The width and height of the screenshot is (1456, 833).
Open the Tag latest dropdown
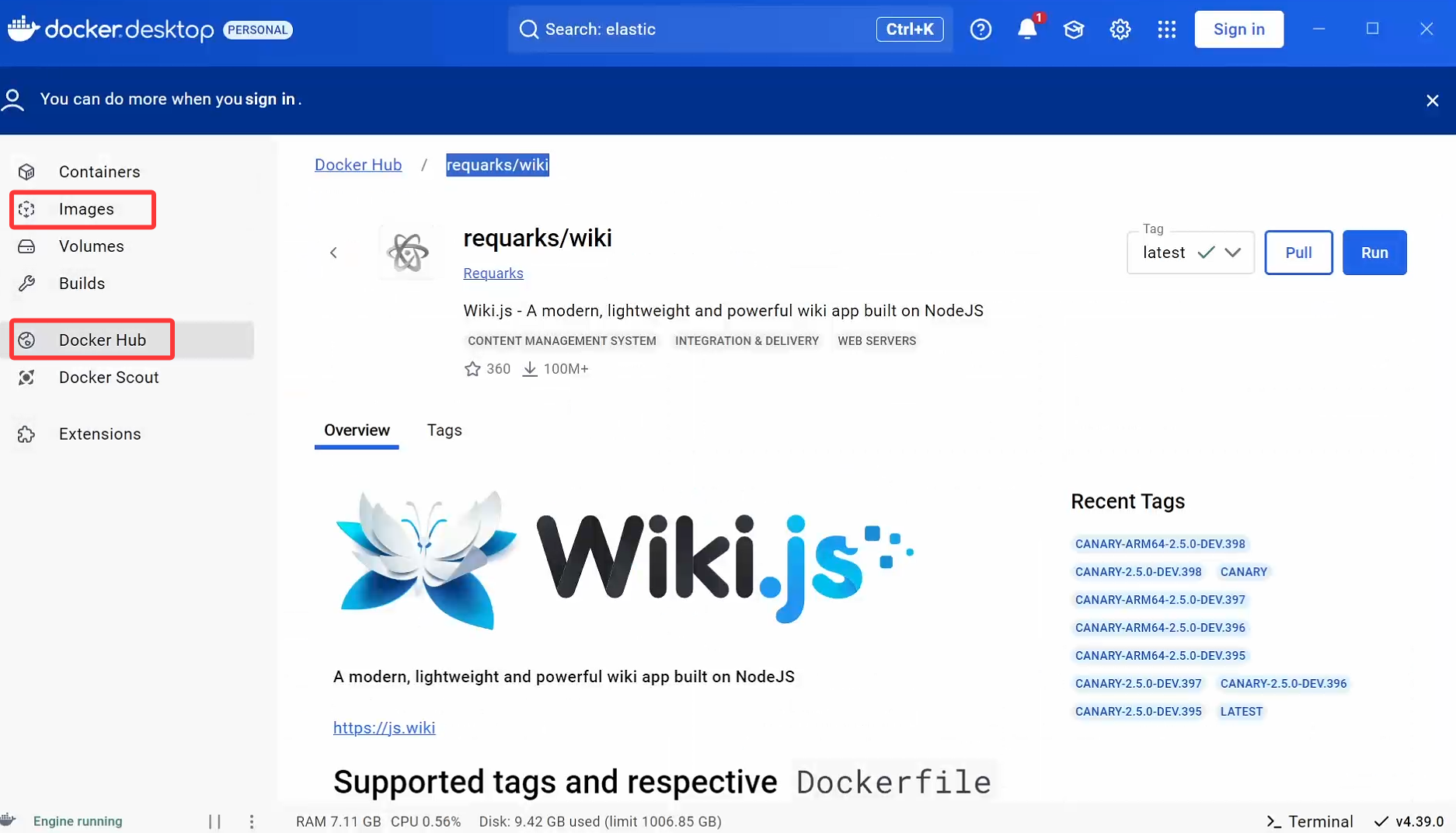(1190, 253)
